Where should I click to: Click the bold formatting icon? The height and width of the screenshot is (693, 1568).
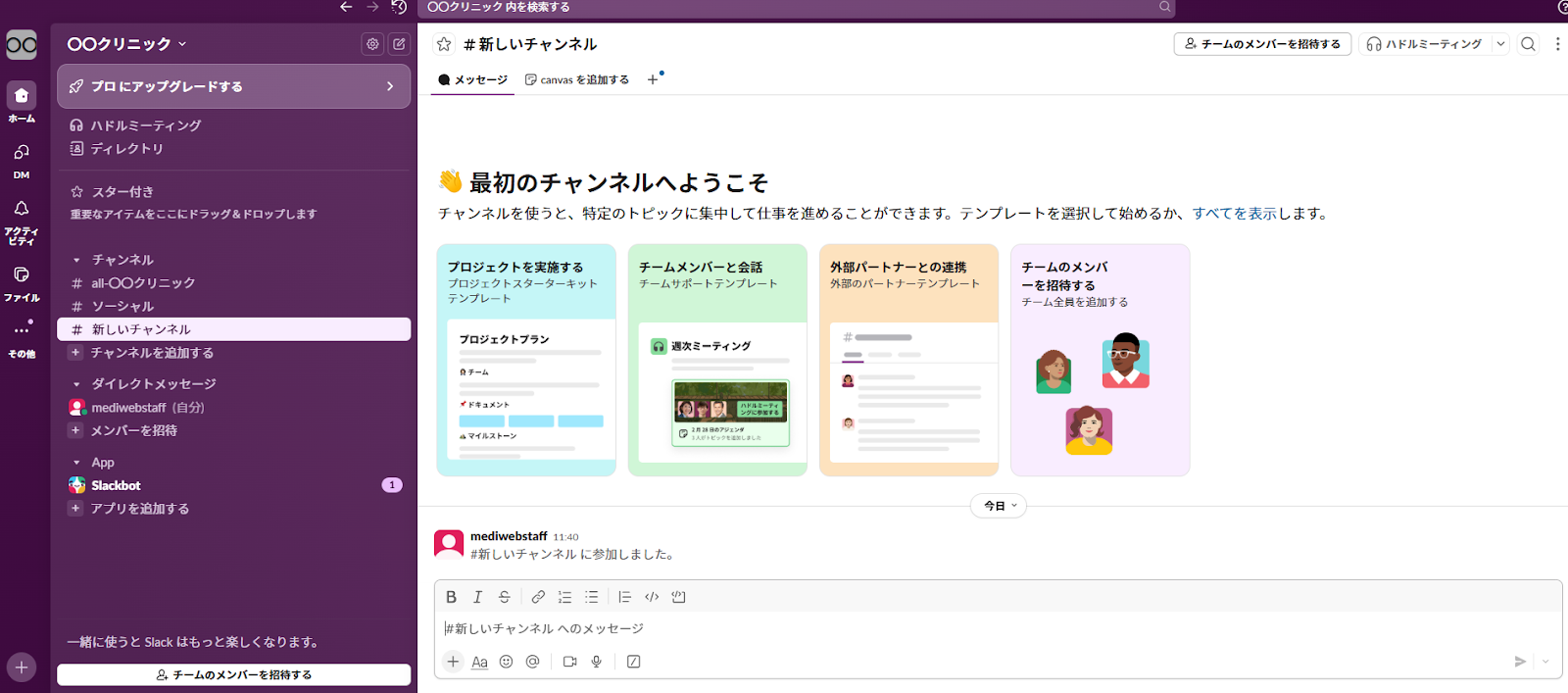[x=451, y=597]
